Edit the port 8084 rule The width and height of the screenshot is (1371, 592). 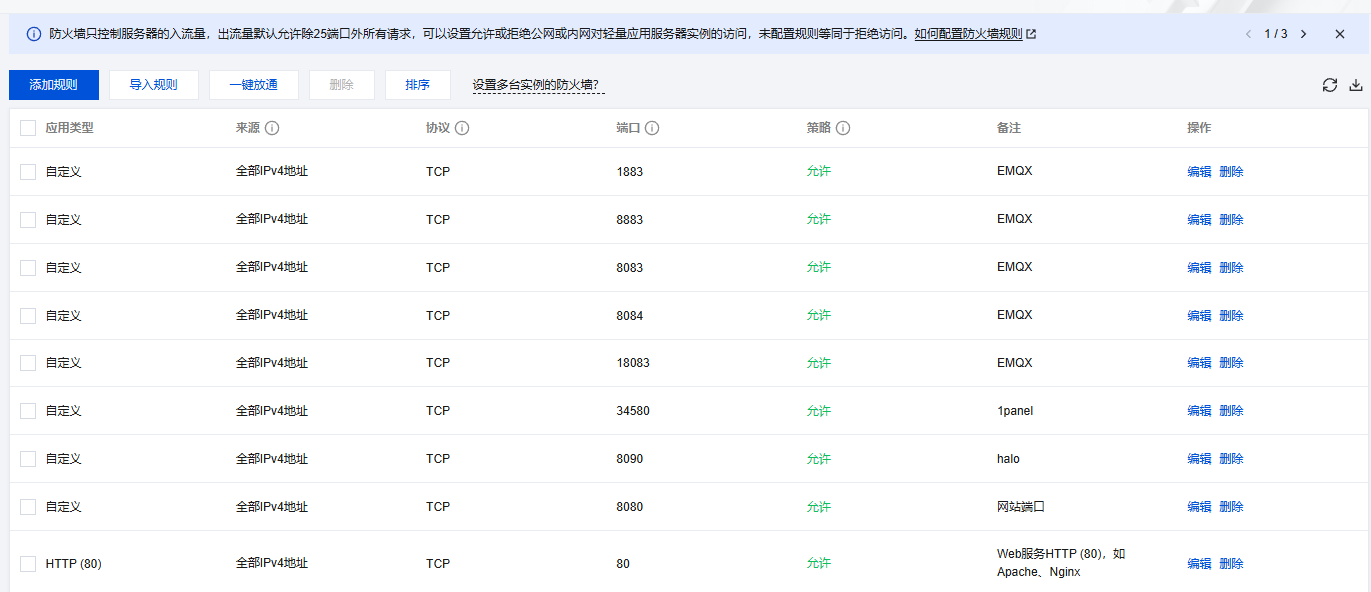pyautogui.click(x=1199, y=316)
